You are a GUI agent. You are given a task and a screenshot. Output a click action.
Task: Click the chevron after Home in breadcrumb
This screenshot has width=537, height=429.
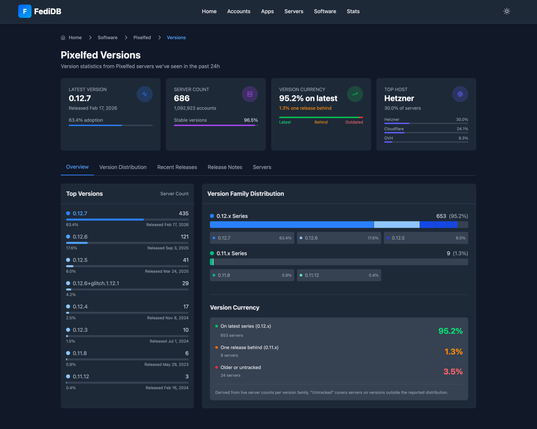click(90, 38)
